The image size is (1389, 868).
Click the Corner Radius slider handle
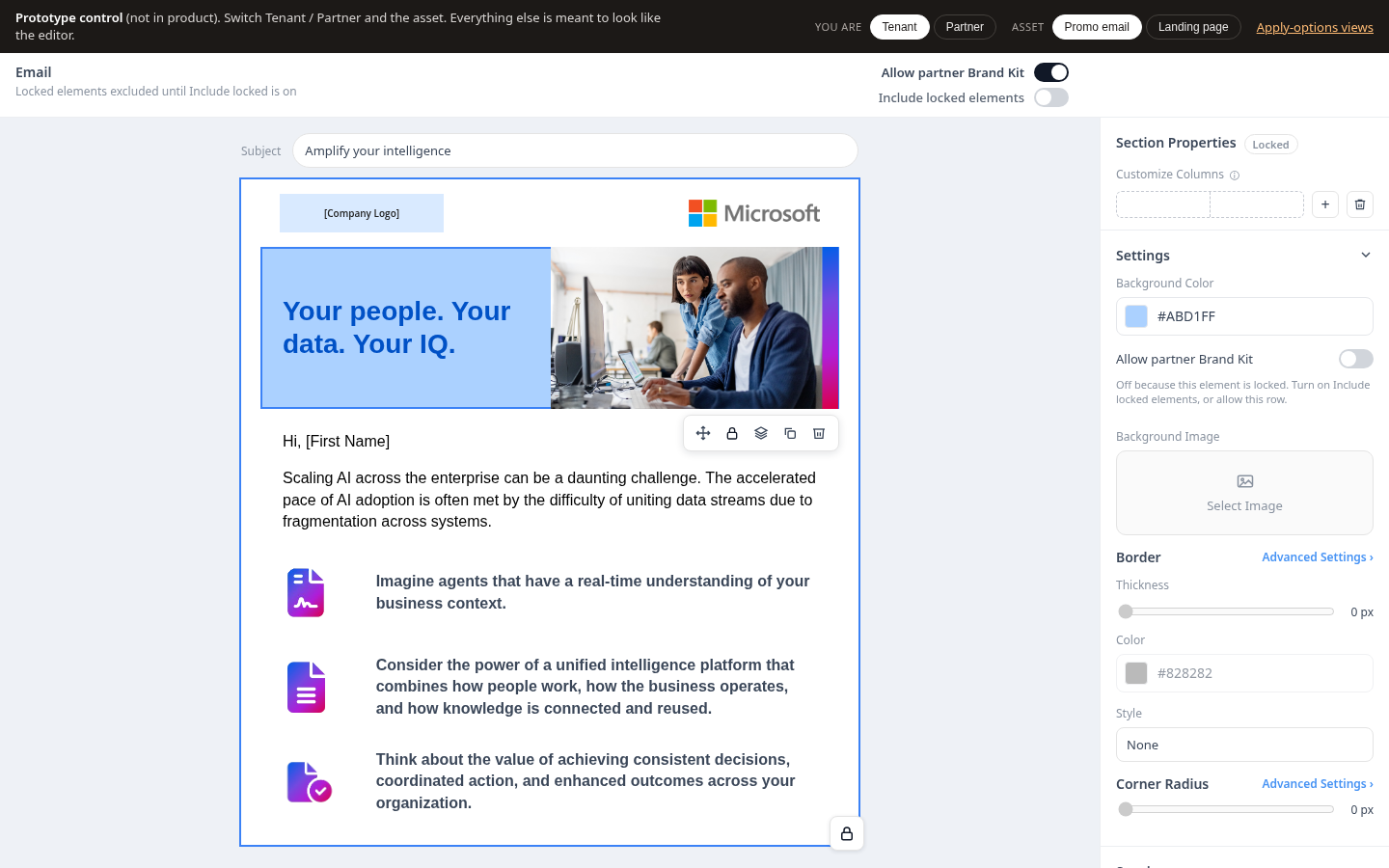click(1126, 809)
